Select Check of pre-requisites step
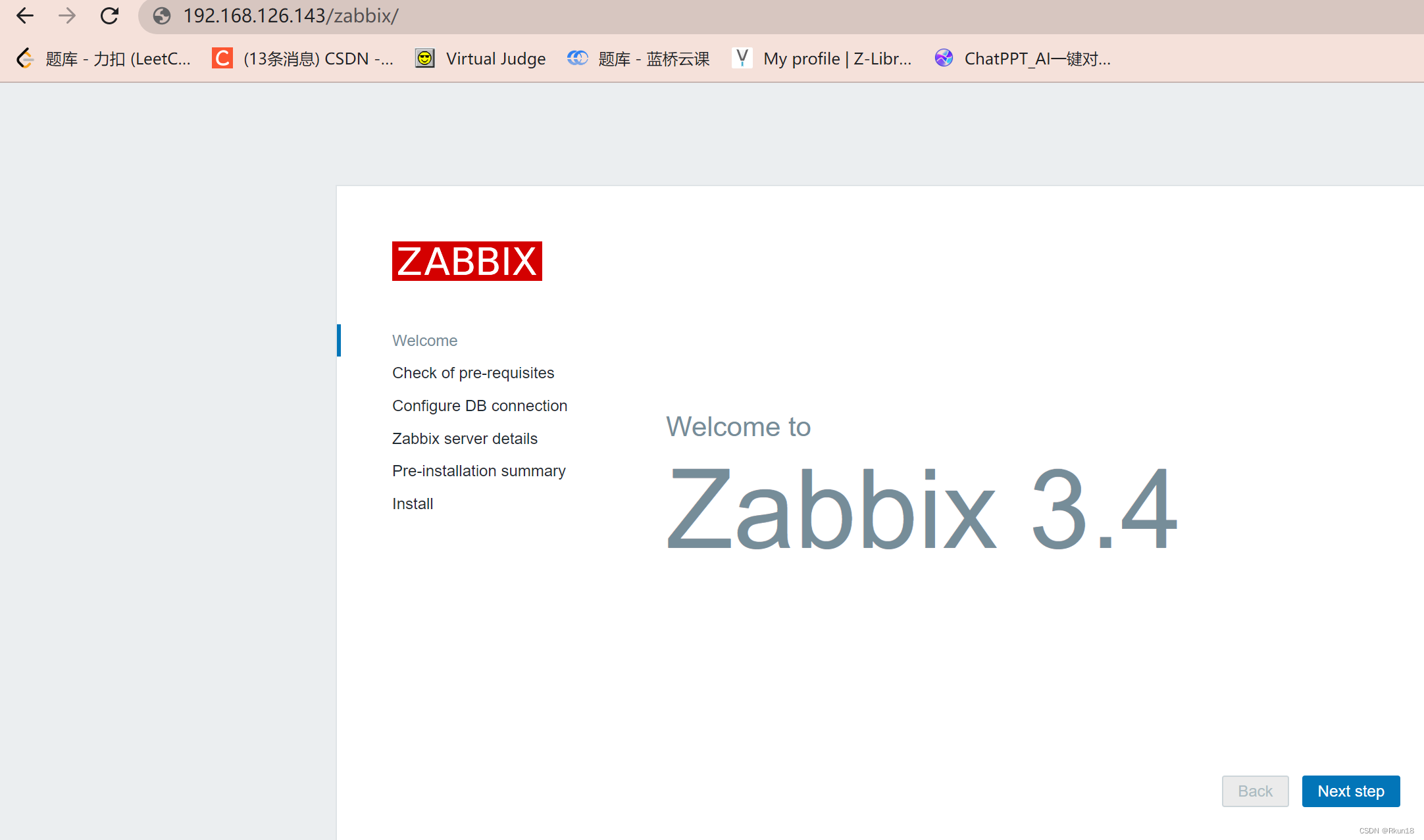The image size is (1424, 840). tap(473, 373)
